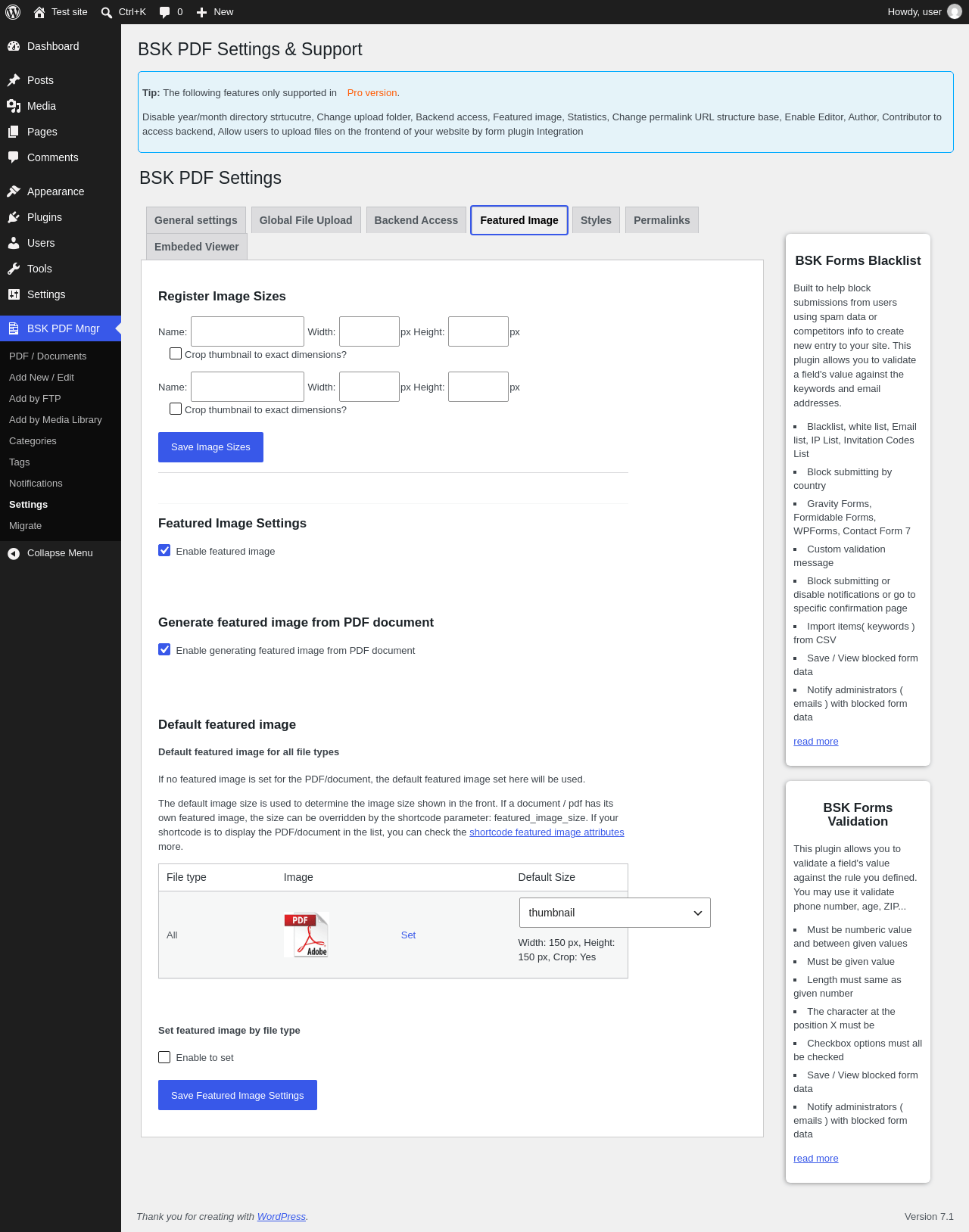Click the Set image link
The image size is (969, 1232).
tap(408, 935)
